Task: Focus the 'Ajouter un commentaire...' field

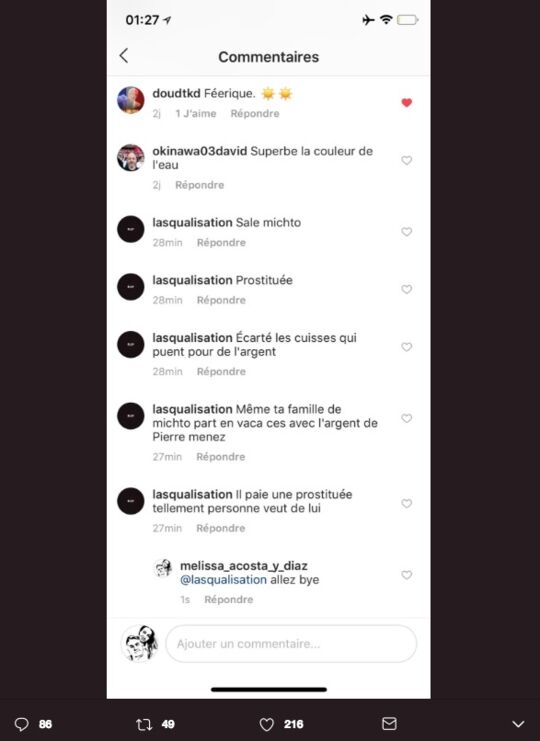Action: pyautogui.click(x=291, y=644)
